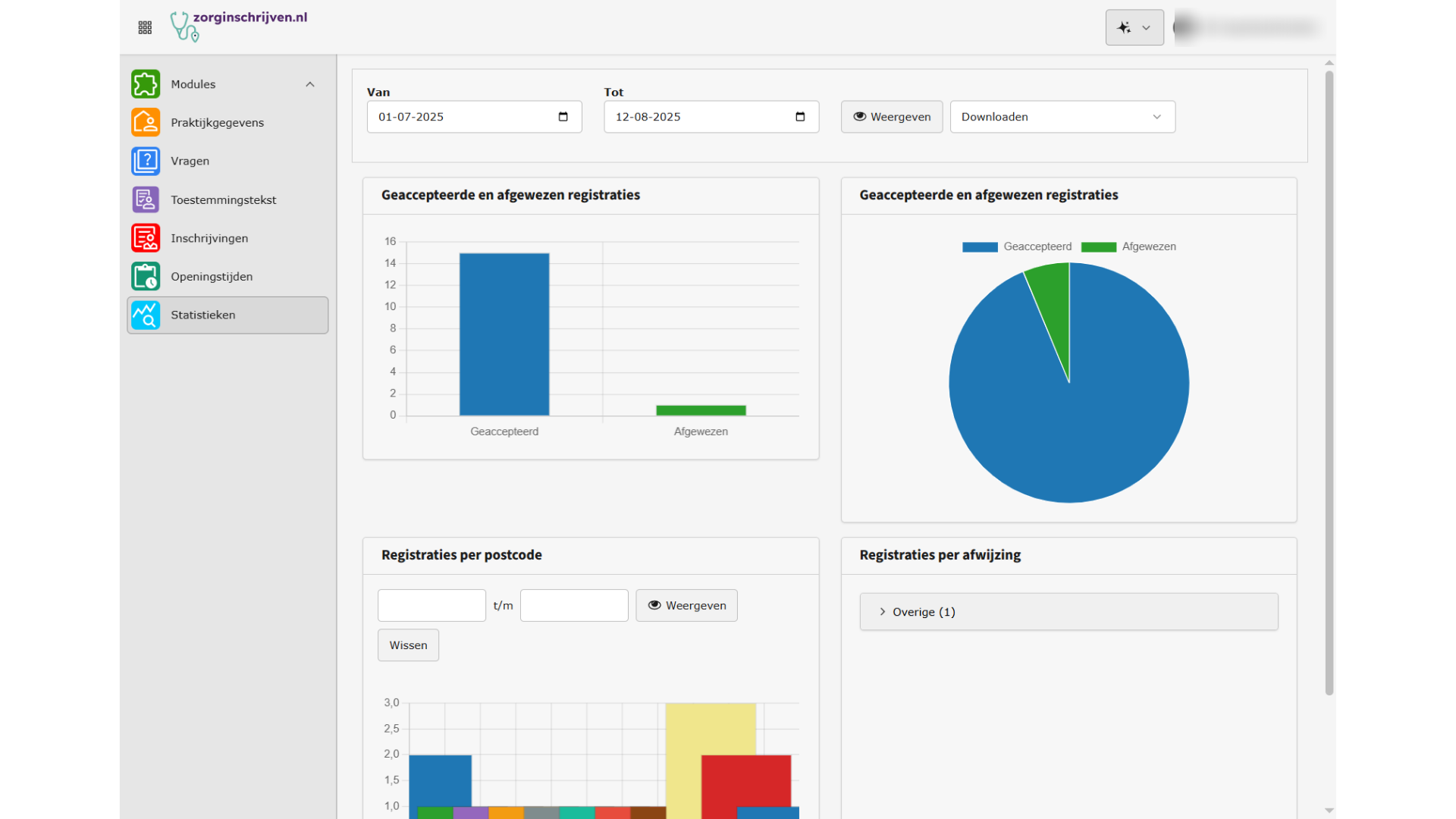
Task: Click the zorginschrijven.nl stethoscope logo
Action: point(184,27)
